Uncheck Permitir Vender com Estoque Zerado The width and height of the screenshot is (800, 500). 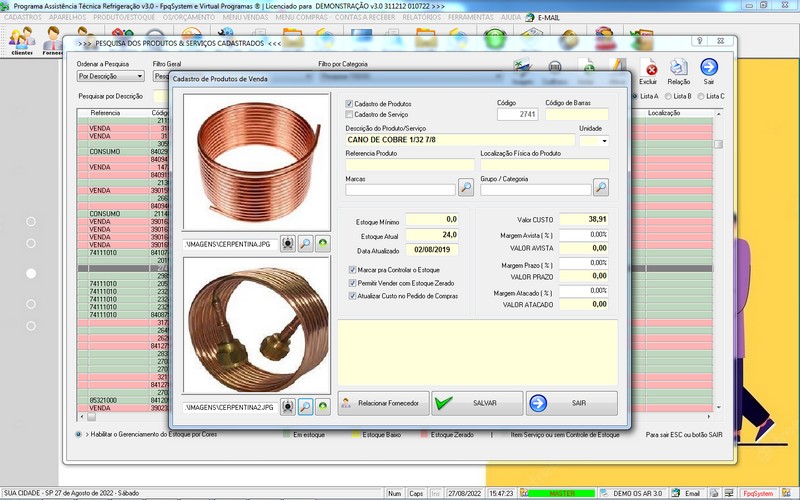(352, 283)
